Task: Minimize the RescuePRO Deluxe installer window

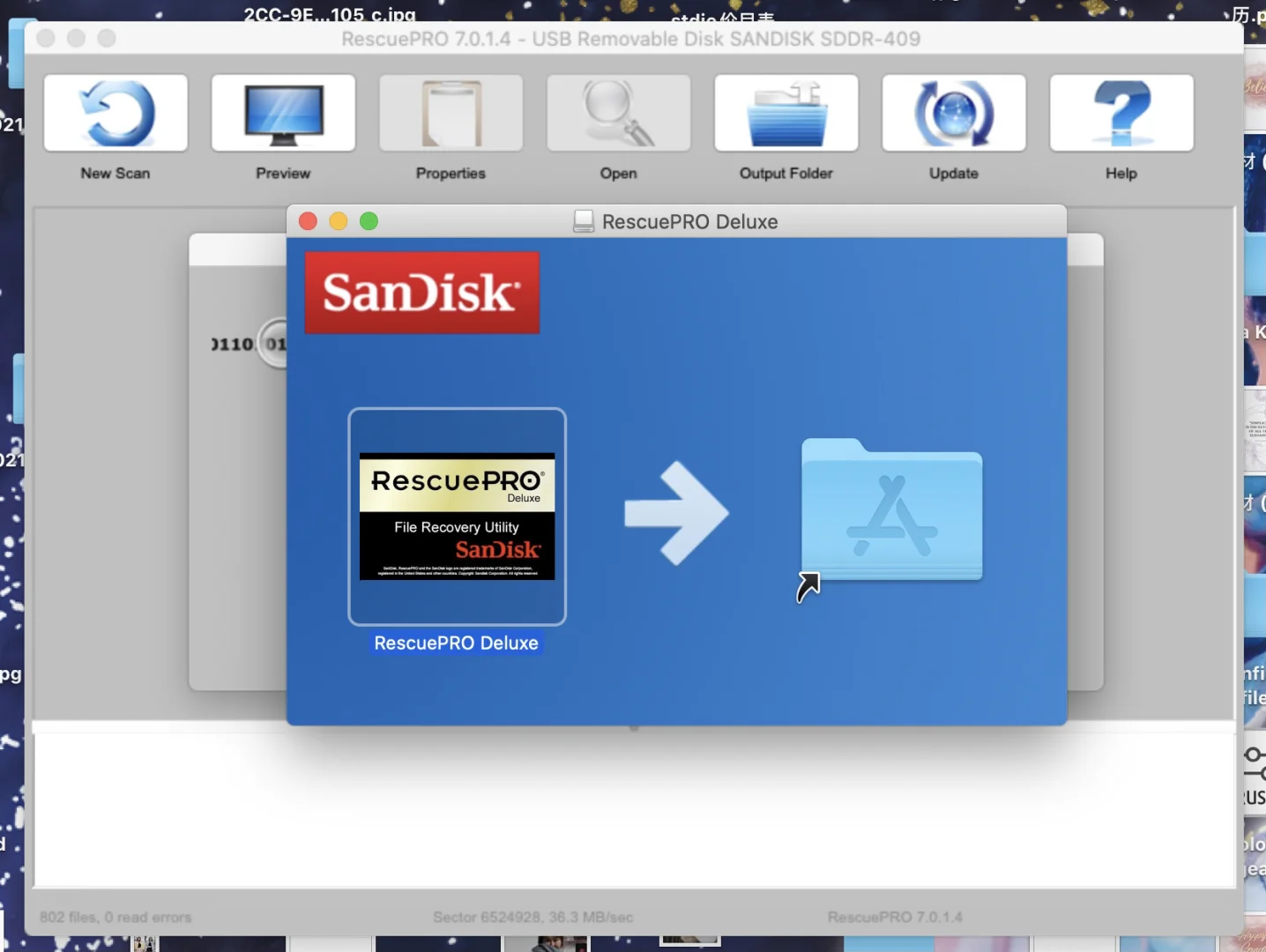Action: point(339,221)
